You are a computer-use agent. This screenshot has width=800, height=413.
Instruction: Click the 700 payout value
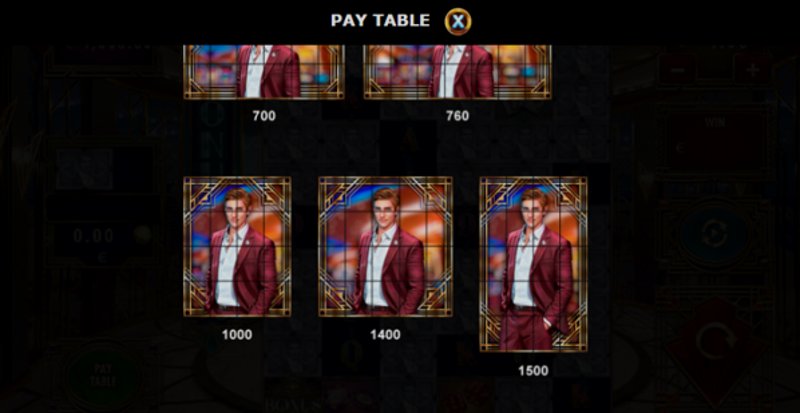tap(264, 116)
